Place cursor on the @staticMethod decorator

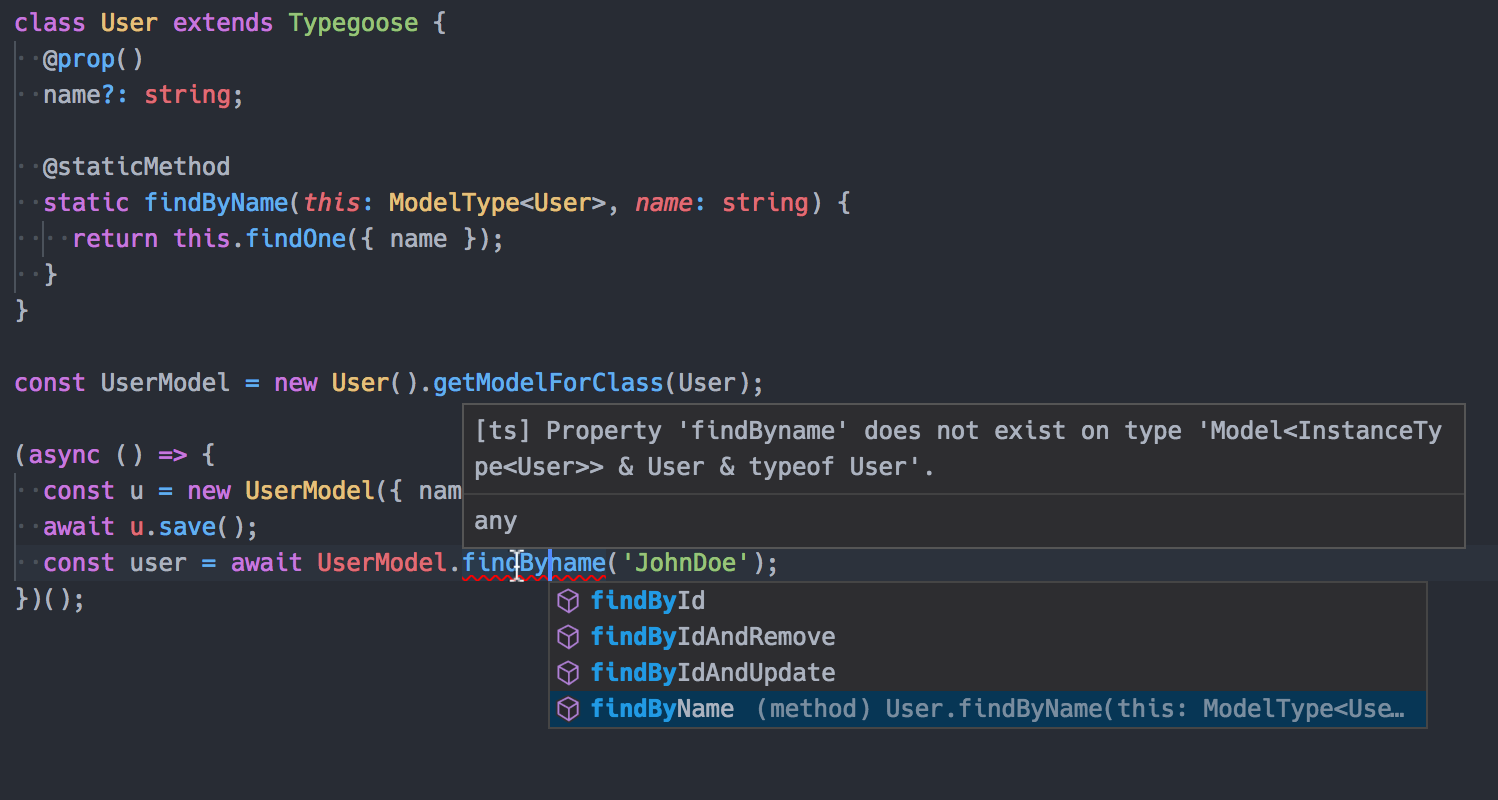click(136, 166)
